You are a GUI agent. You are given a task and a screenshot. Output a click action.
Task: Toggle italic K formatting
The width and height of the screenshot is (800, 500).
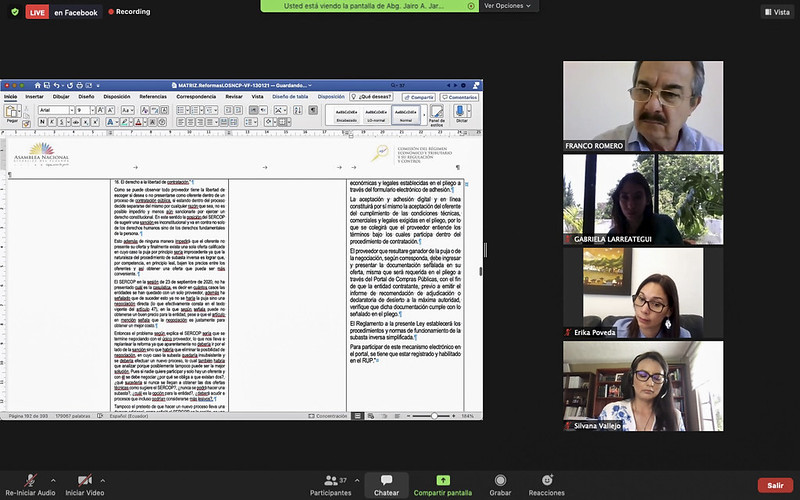pos(52,122)
